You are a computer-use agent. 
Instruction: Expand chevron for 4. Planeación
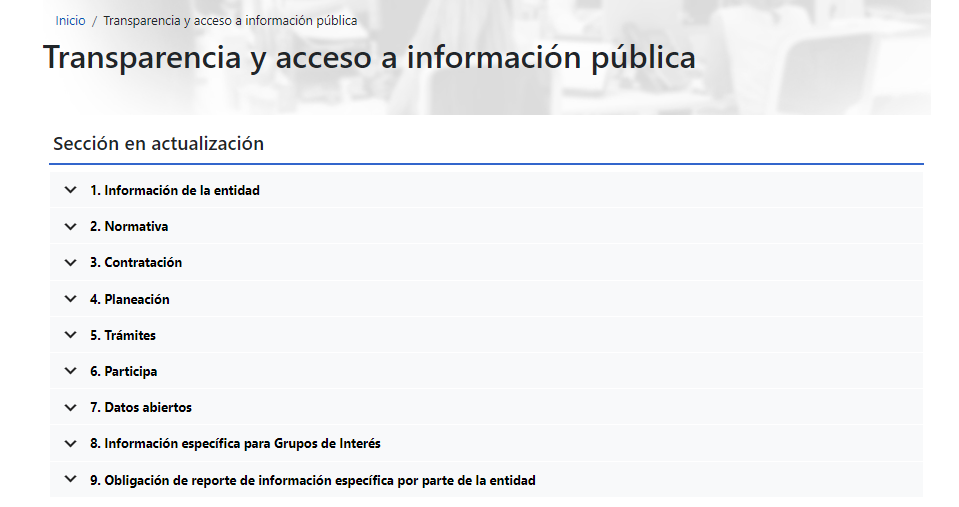coord(70,299)
